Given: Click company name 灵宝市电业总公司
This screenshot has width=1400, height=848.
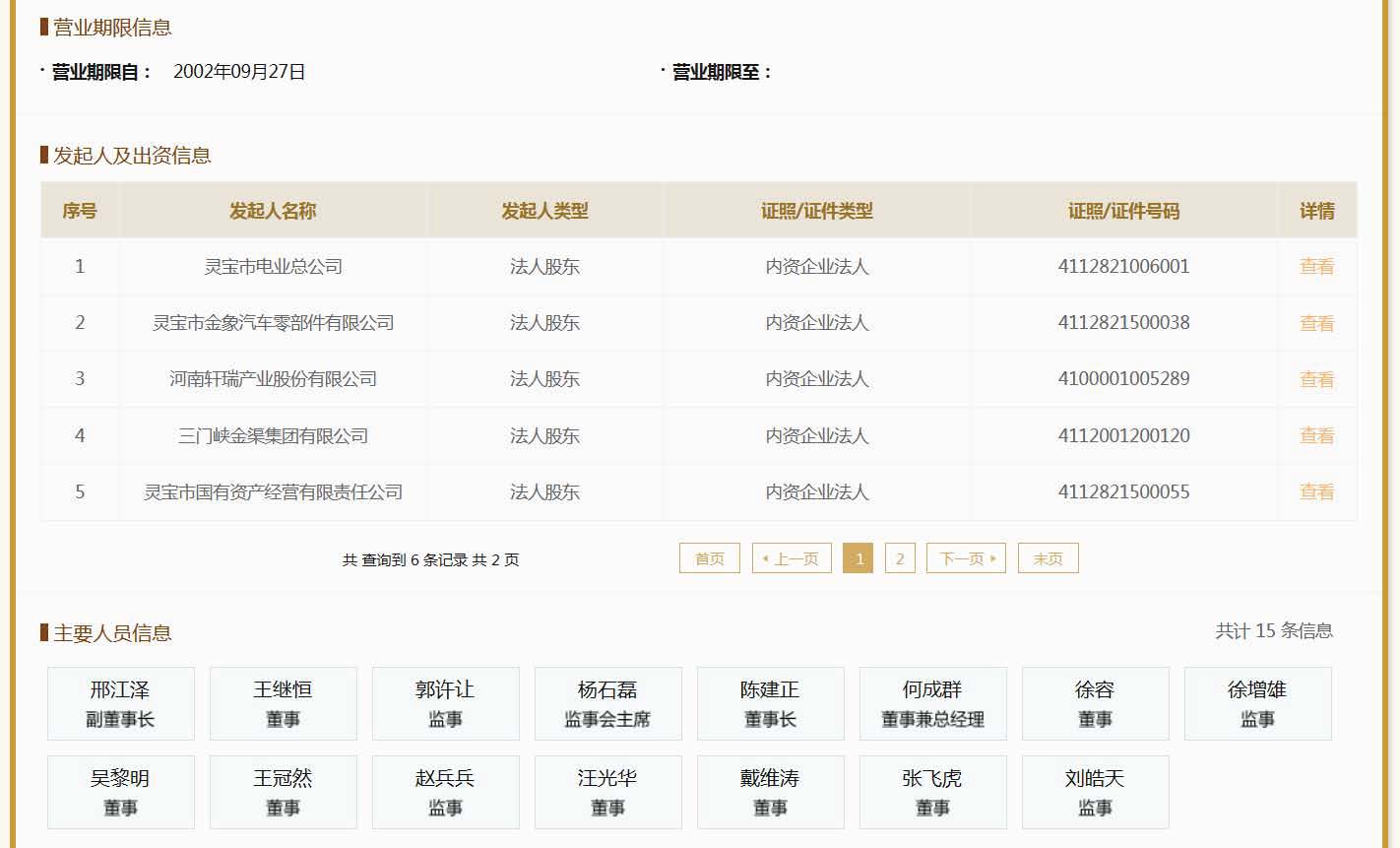Looking at the screenshot, I should pos(273,266).
